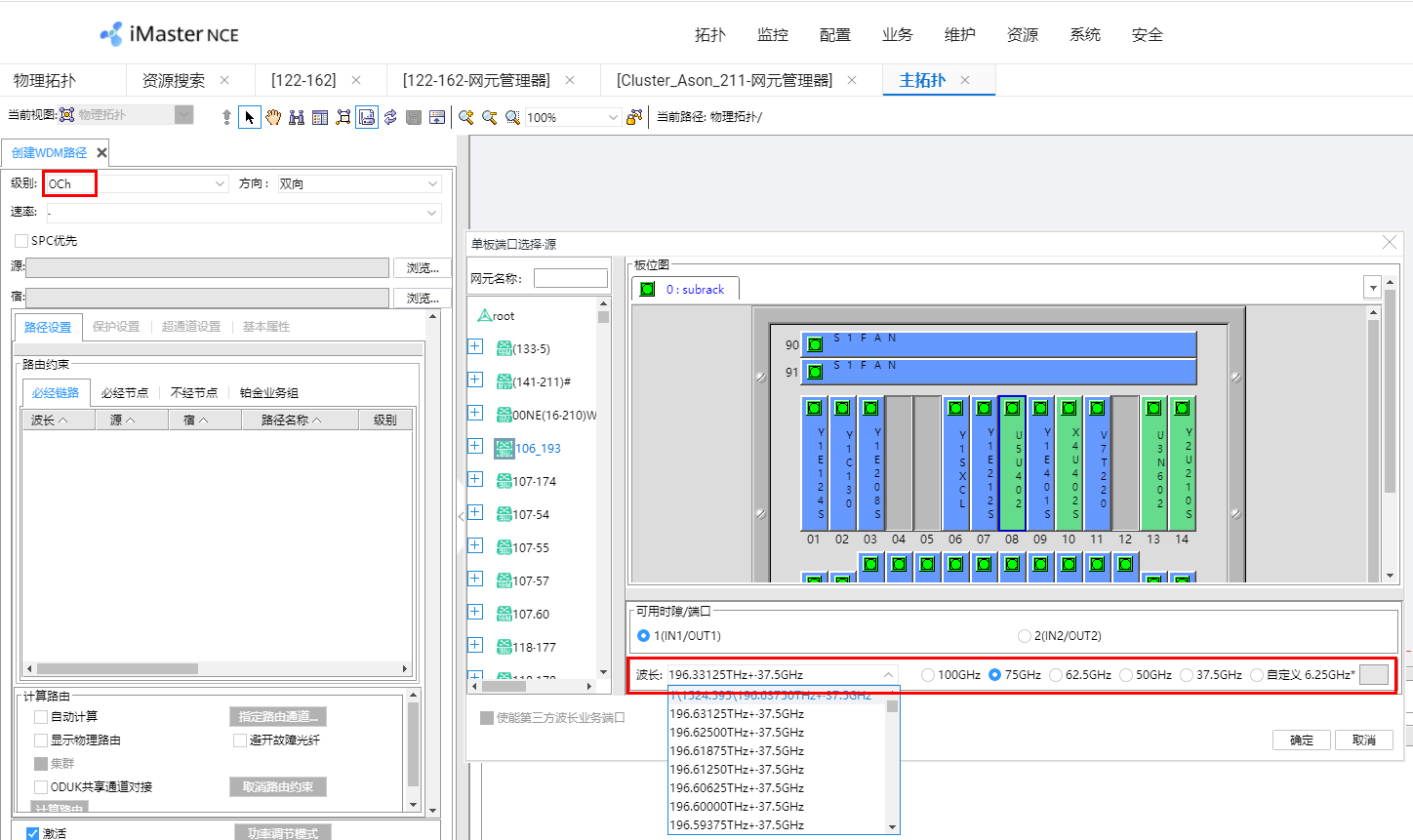1413x840 pixels.
Task: Select the hand pan tool
Action: click(x=273, y=117)
